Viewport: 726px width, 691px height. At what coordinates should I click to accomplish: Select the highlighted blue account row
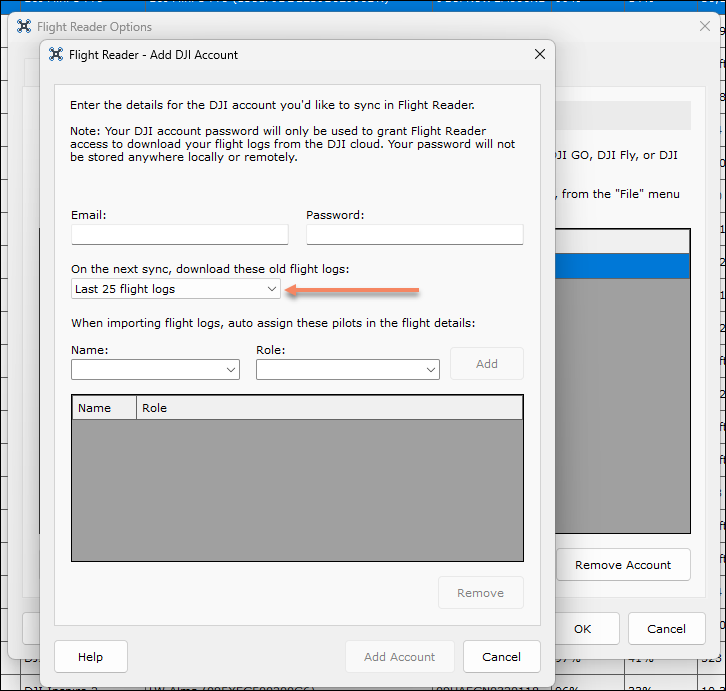pyautogui.click(x=622, y=265)
